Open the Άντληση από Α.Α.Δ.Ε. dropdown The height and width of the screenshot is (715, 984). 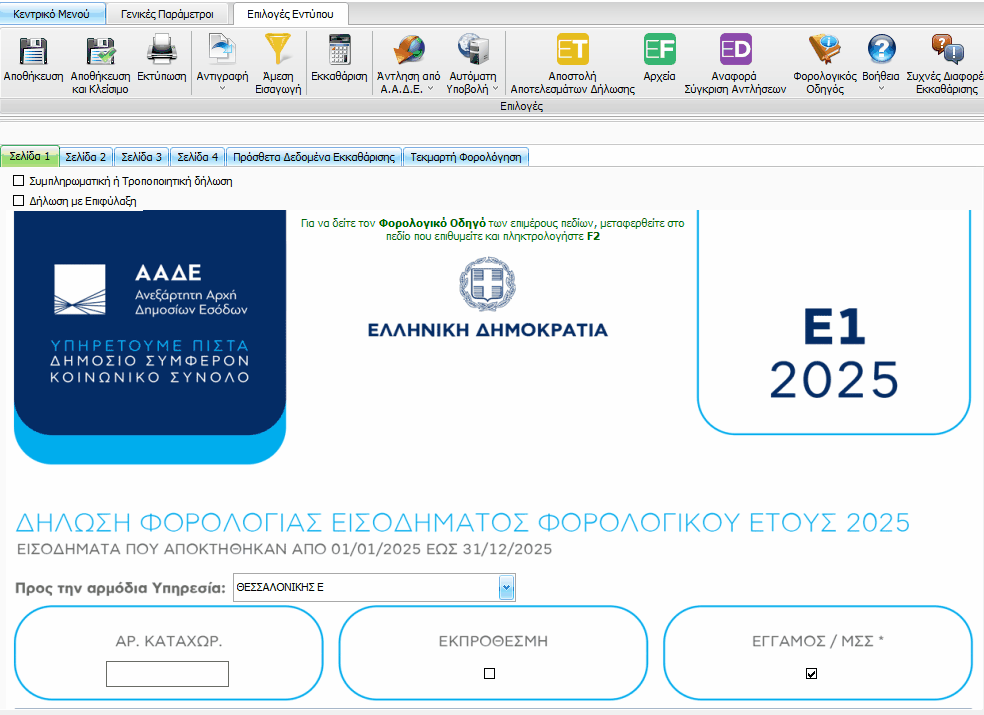tap(430, 88)
